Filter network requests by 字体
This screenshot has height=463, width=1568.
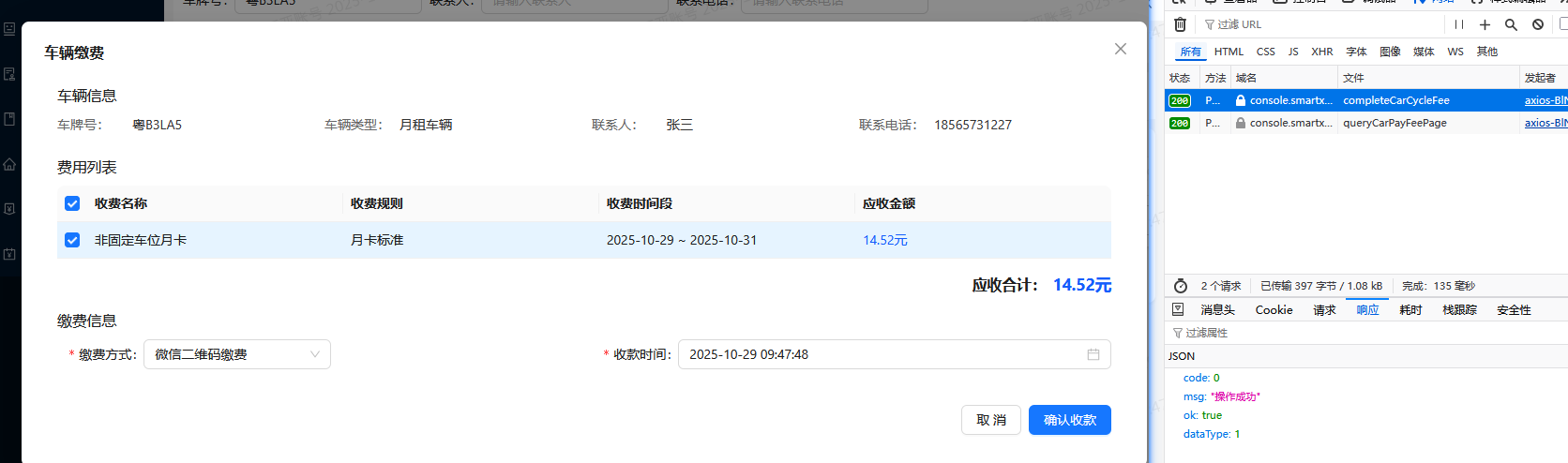tap(1356, 52)
